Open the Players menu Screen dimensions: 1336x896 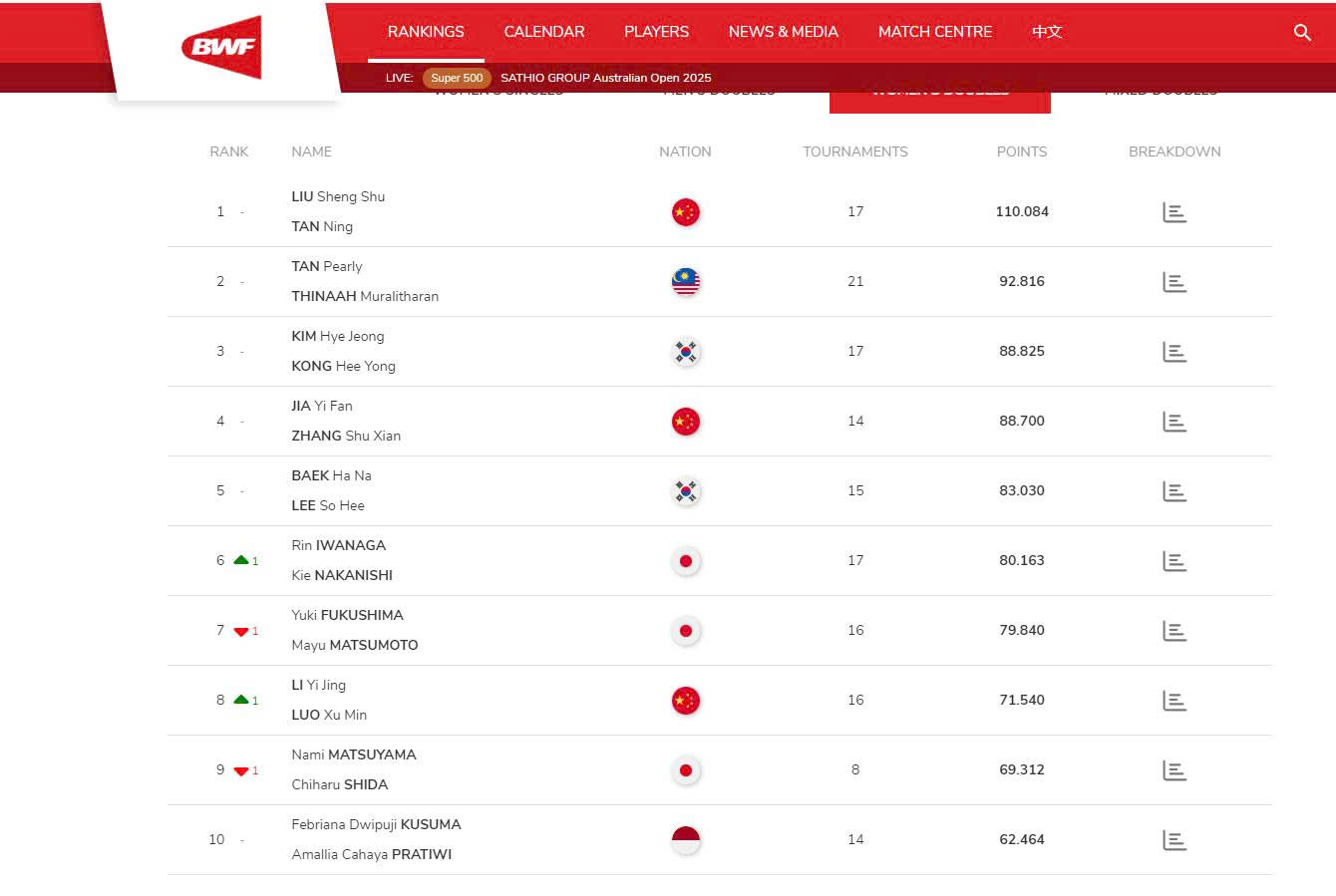pos(656,32)
